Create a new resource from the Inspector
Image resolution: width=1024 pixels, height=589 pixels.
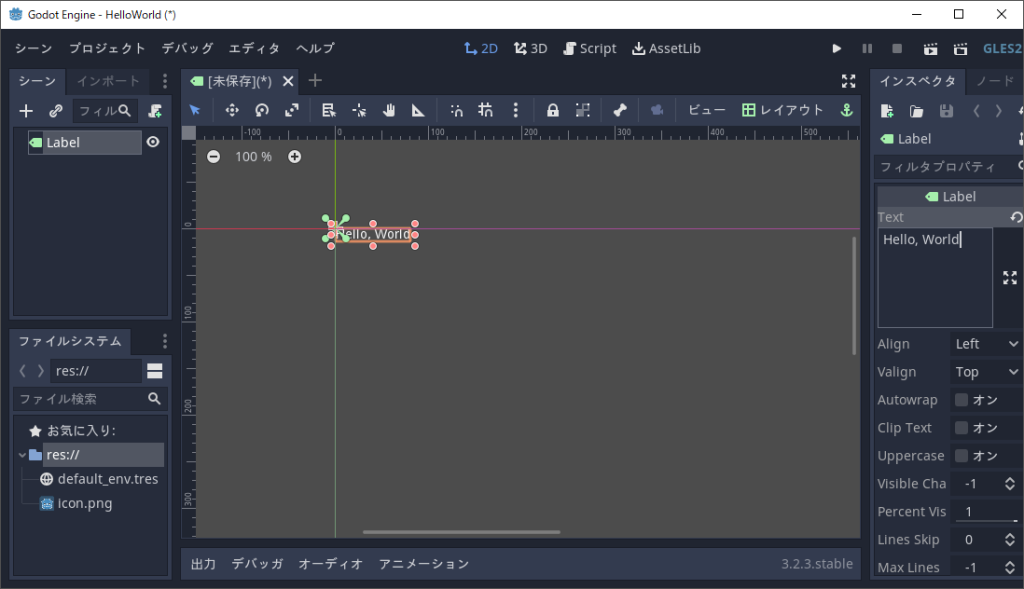(885, 111)
